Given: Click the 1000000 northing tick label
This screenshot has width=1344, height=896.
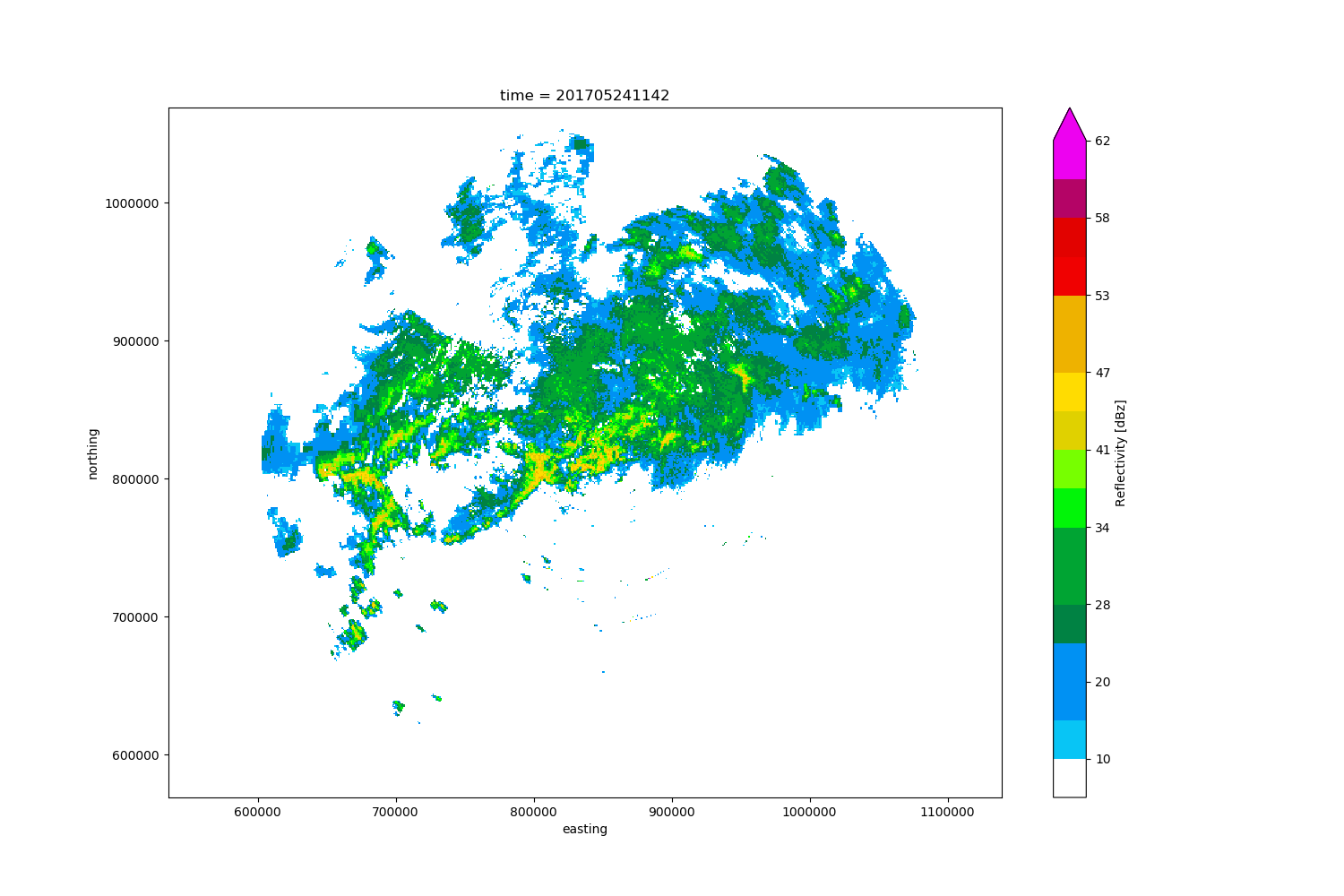Looking at the screenshot, I should (134, 203).
